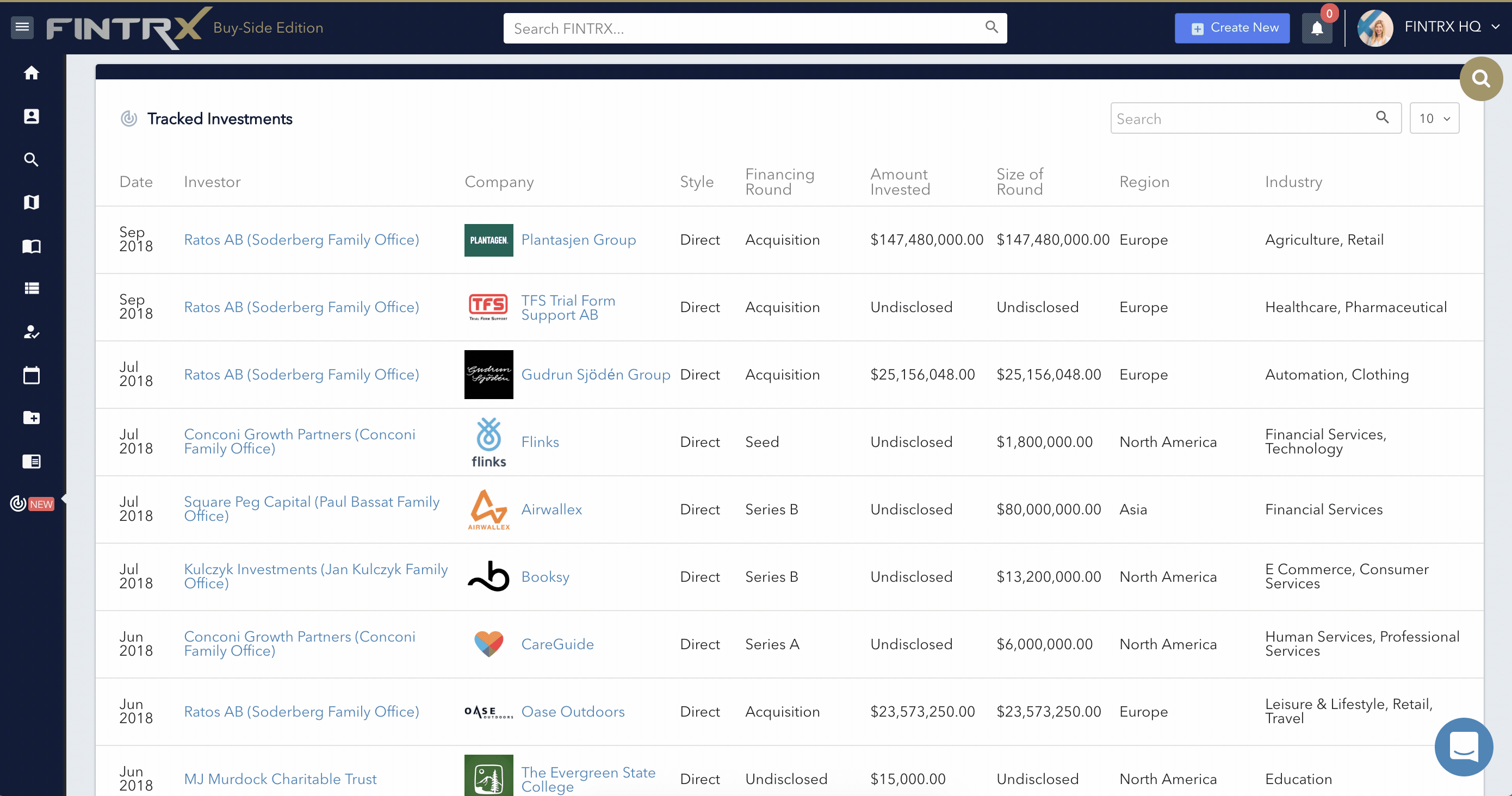The image size is (1512, 796).
Task: Open Ratos AB investor in Plantasjen row
Action: click(x=302, y=240)
